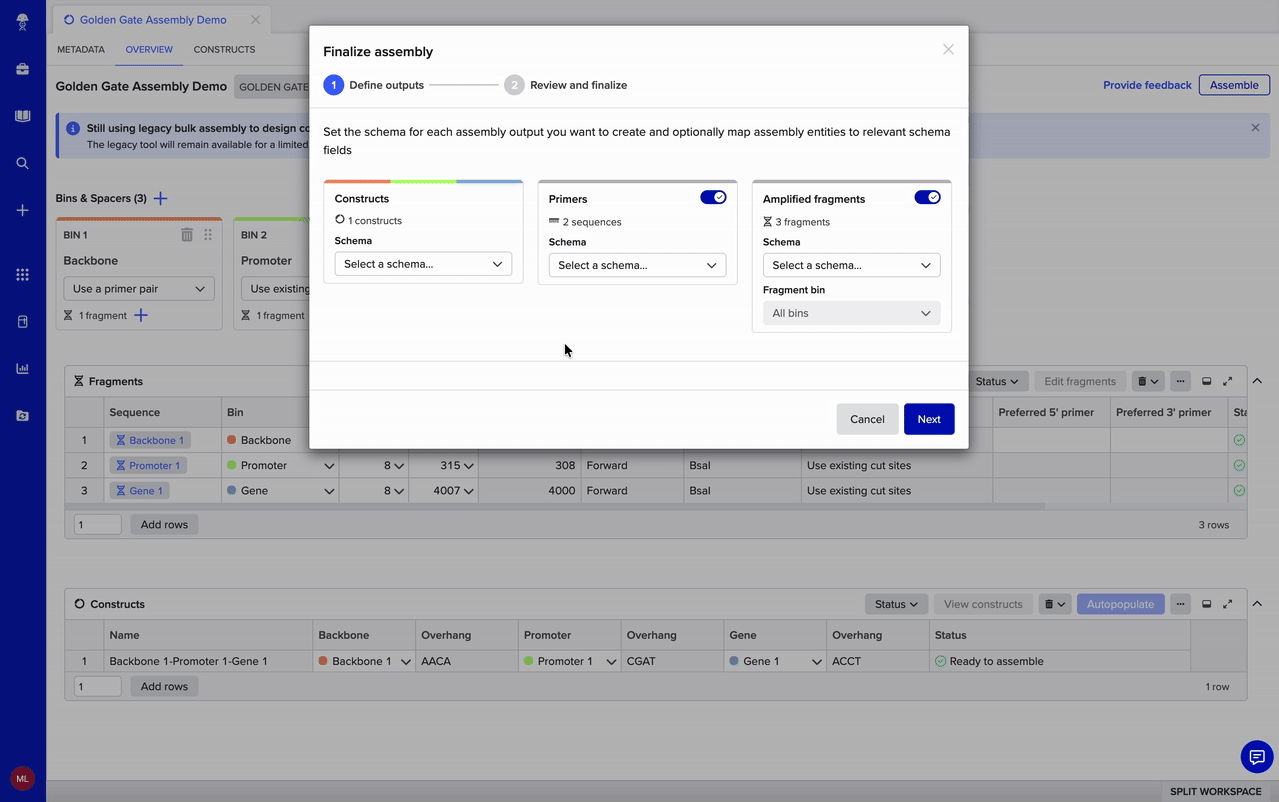Click the Provide feedback link
The width and height of the screenshot is (1279, 802).
click(x=1146, y=85)
